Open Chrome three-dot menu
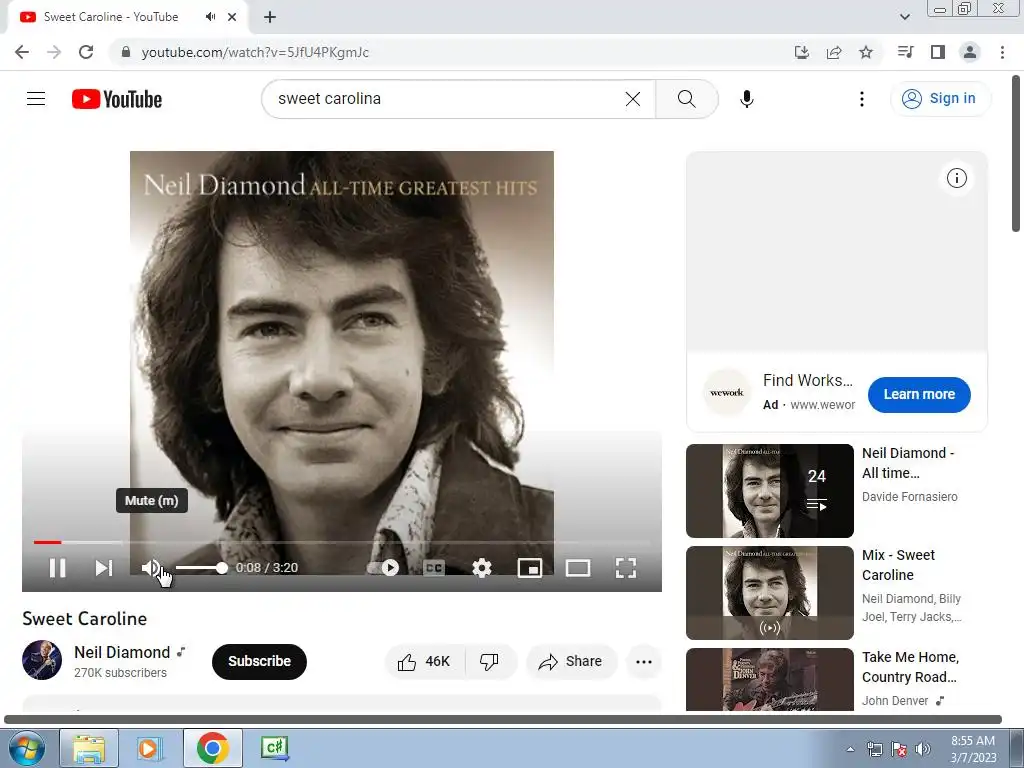 click(1002, 52)
